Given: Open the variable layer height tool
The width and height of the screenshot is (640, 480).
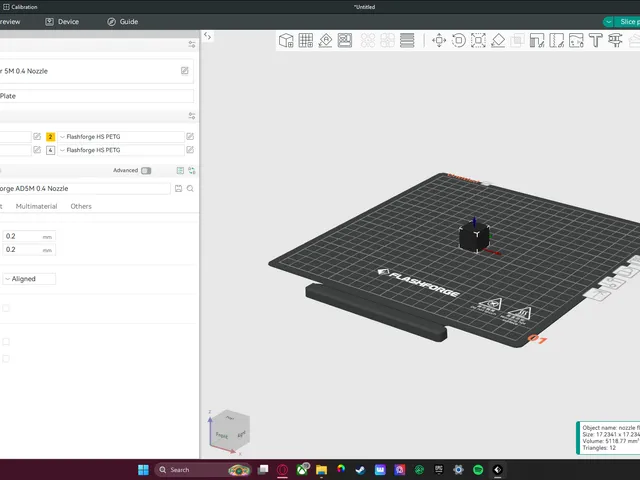Looking at the screenshot, I should [x=407, y=40].
